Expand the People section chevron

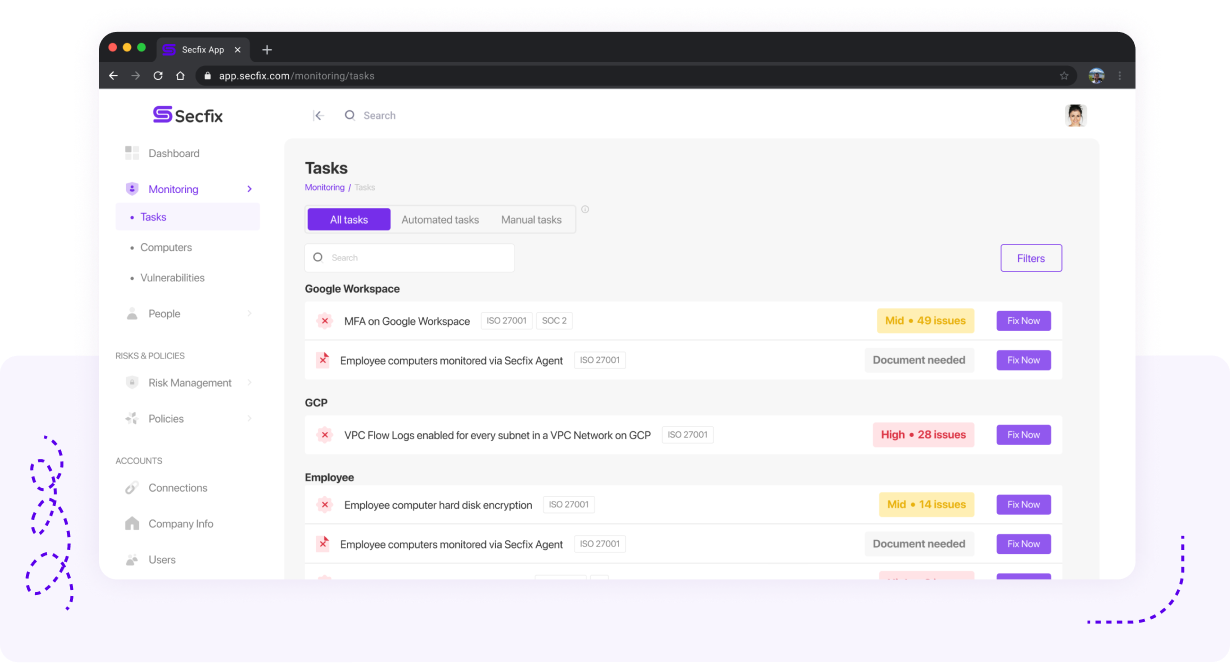pyautogui.click(x=249, y=314)
